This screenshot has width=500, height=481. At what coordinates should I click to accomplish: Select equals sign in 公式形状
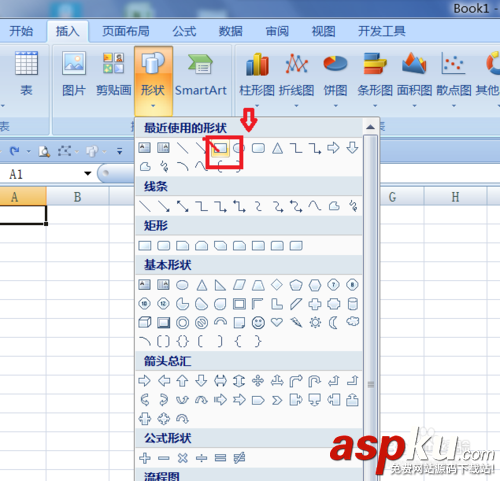220,458
